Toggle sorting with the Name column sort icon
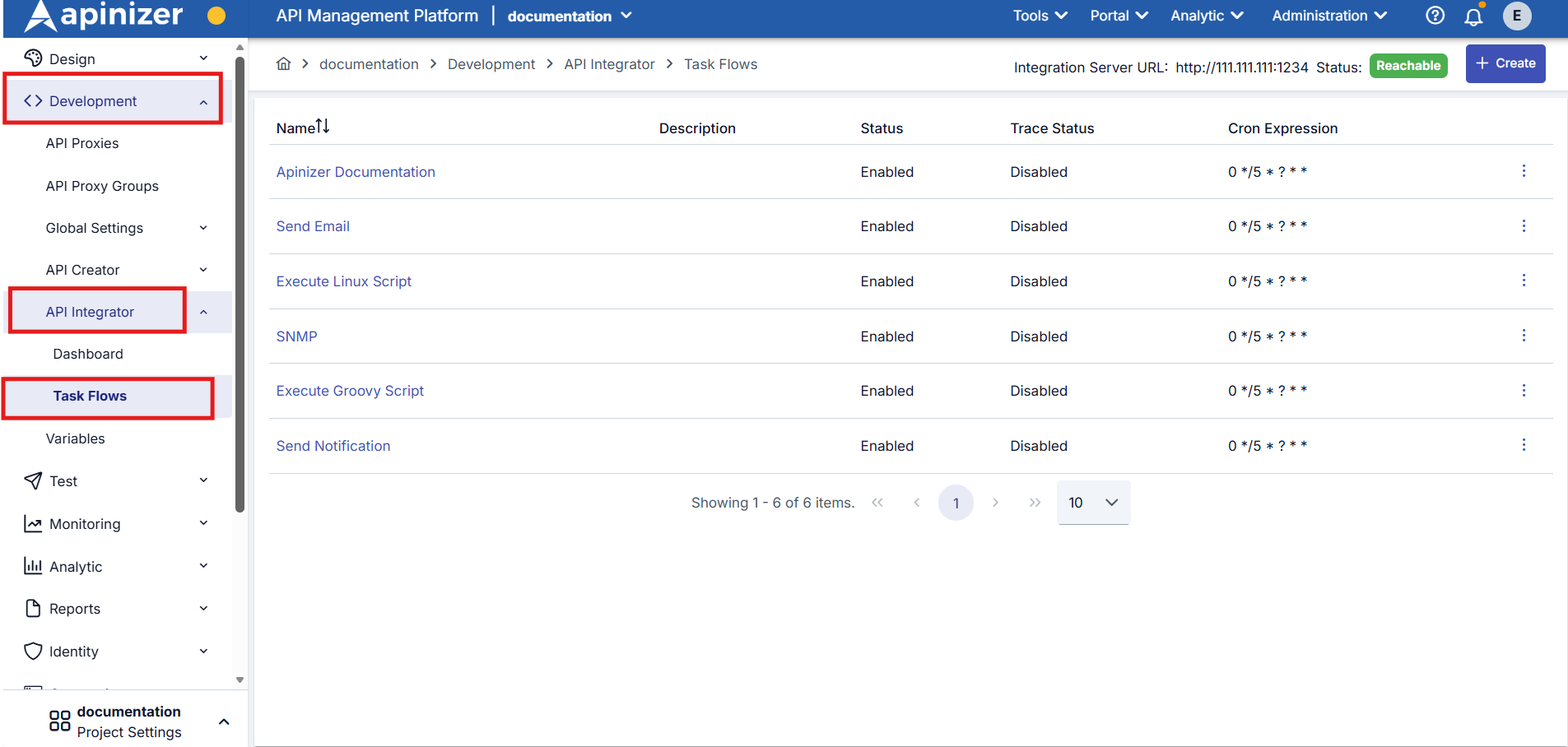Screen dimensions: 1568x747 [323, 126]
